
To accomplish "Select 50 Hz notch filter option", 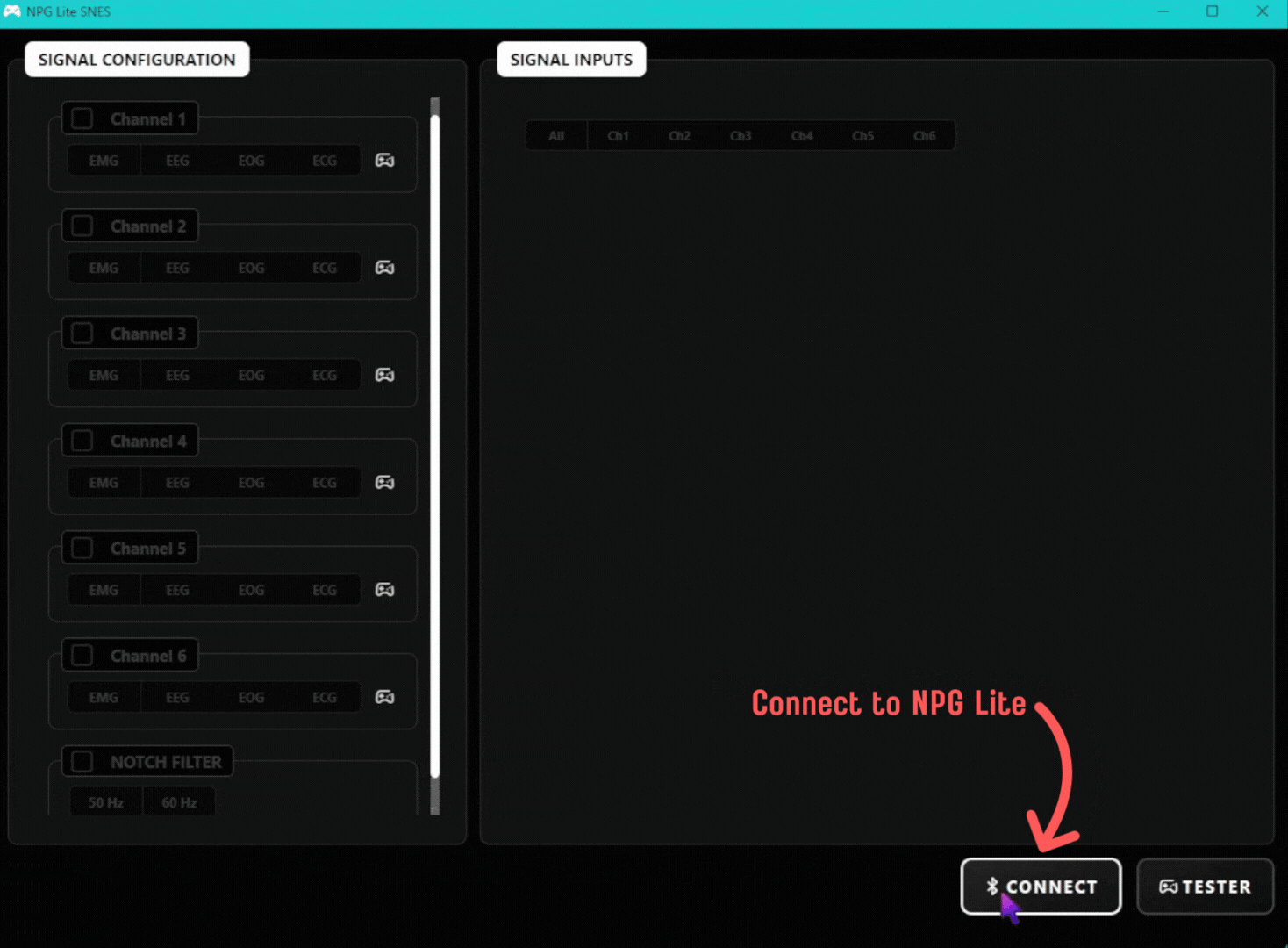I will pos(105,802).
